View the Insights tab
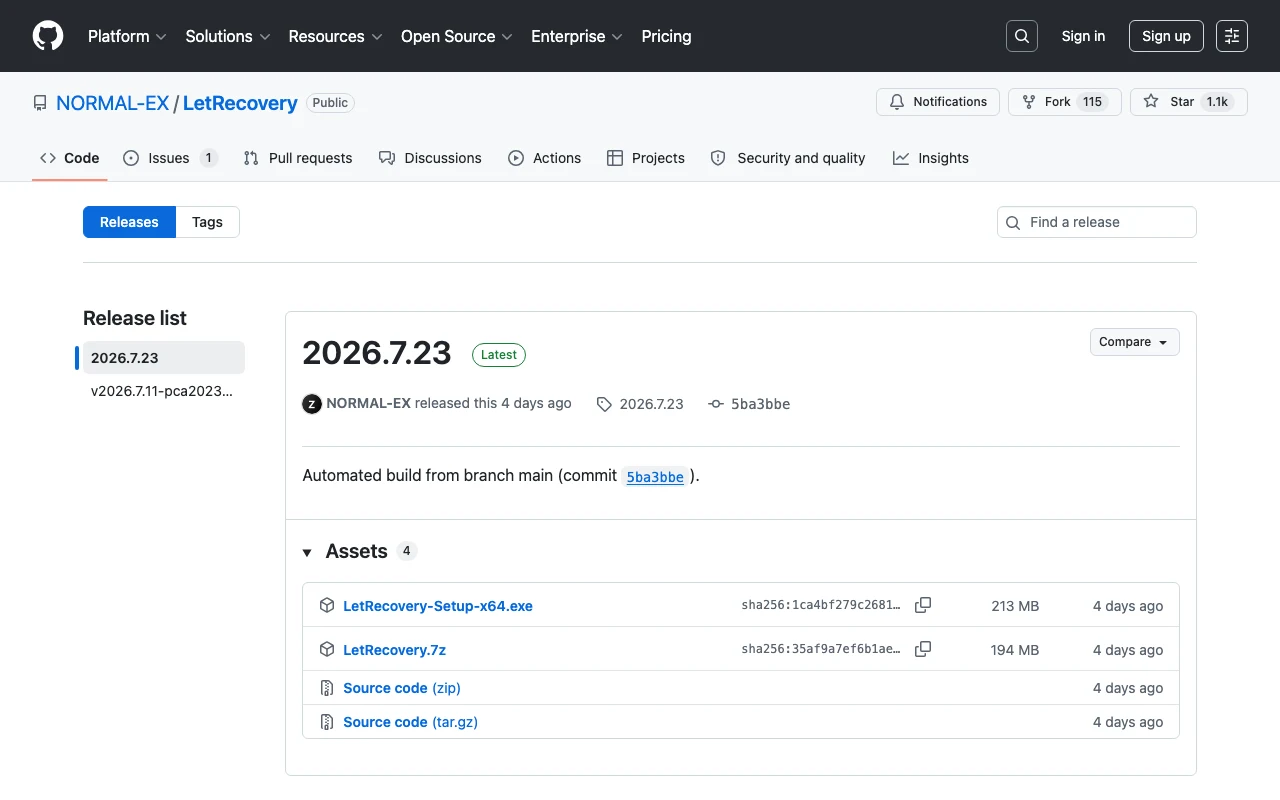Viewport: 1280px width, 800px height. pyautogui.click(x=931, y=158)
